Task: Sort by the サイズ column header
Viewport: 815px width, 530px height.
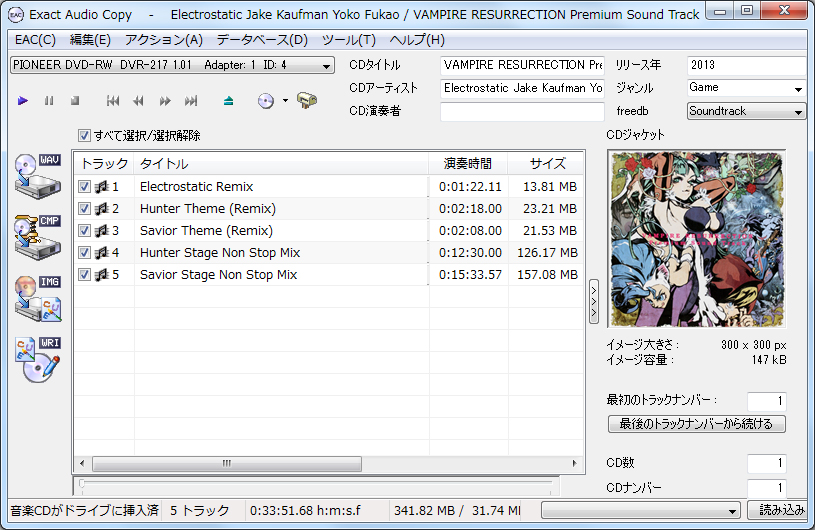Action: coord(546,164)
